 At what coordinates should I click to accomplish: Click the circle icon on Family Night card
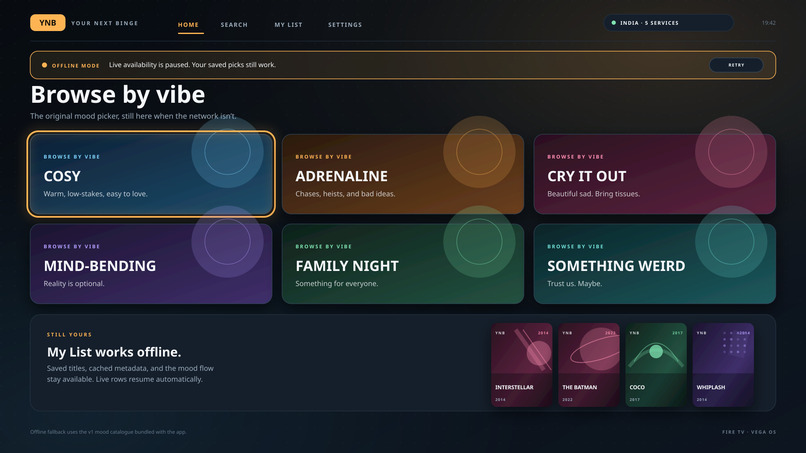pyautogui.click(x=479, y=242)
